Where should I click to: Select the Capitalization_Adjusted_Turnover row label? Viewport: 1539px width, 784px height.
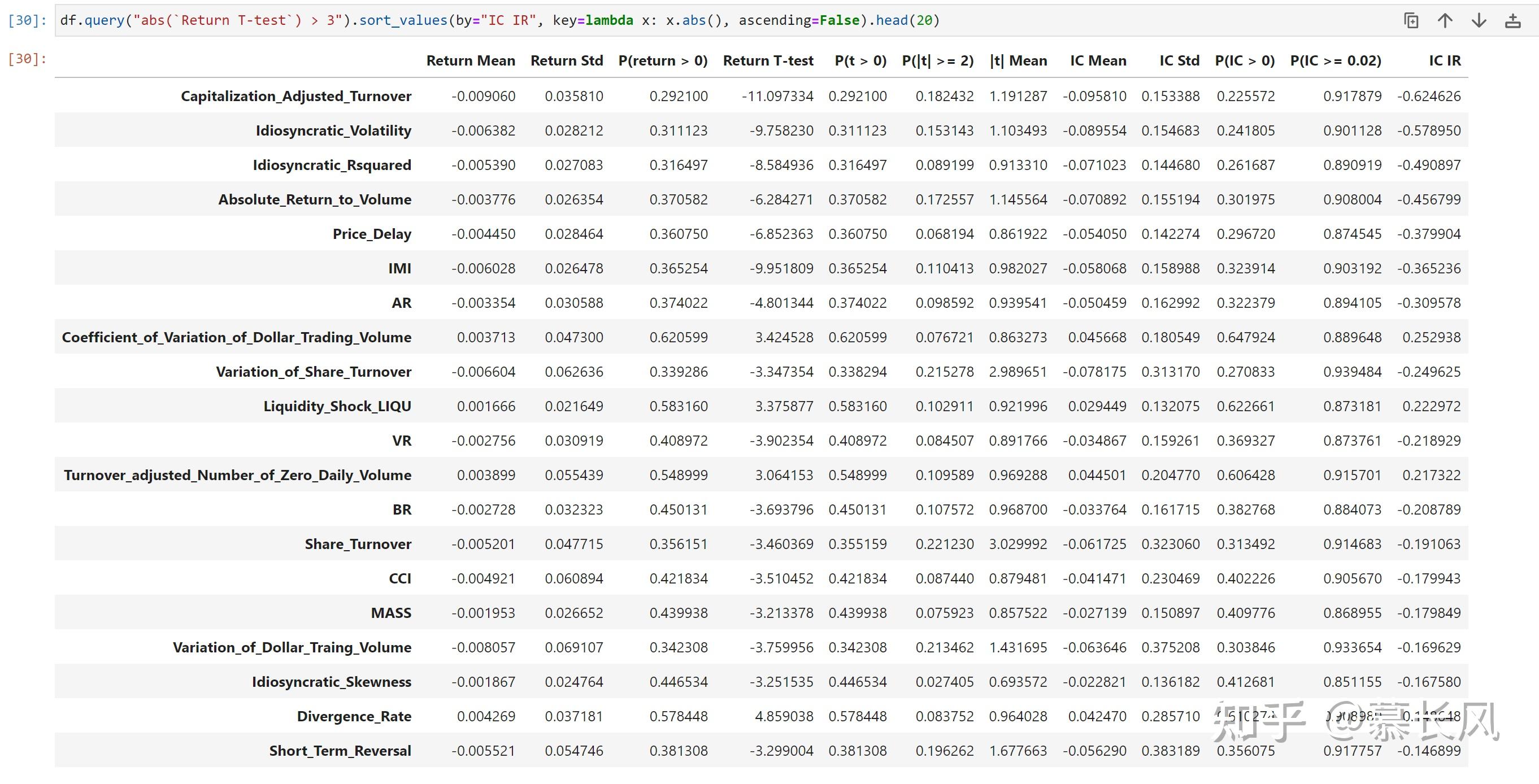[295, 96]
